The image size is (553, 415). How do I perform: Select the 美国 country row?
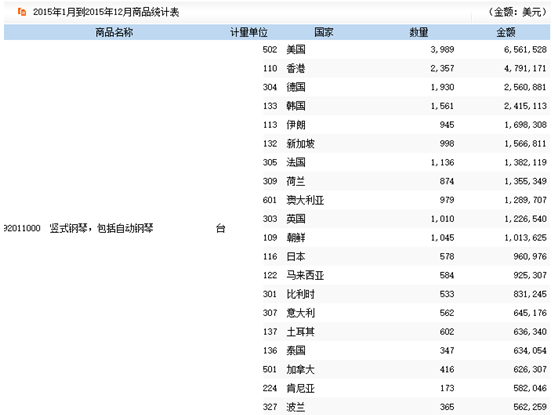click(x=406, y=49)
